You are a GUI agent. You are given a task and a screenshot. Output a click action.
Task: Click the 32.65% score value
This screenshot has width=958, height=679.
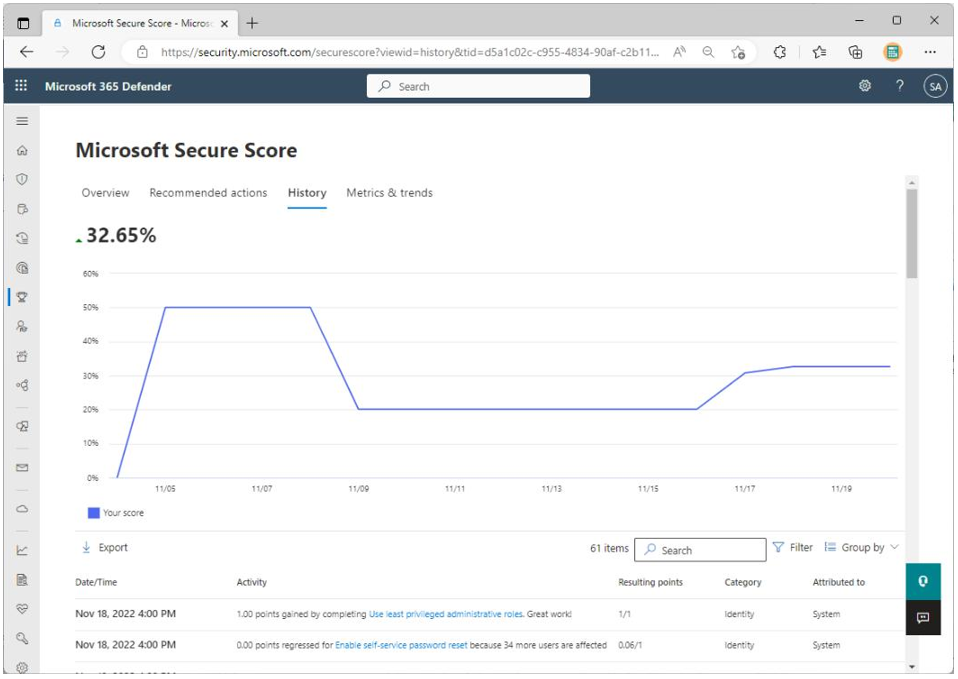[121, 235]
